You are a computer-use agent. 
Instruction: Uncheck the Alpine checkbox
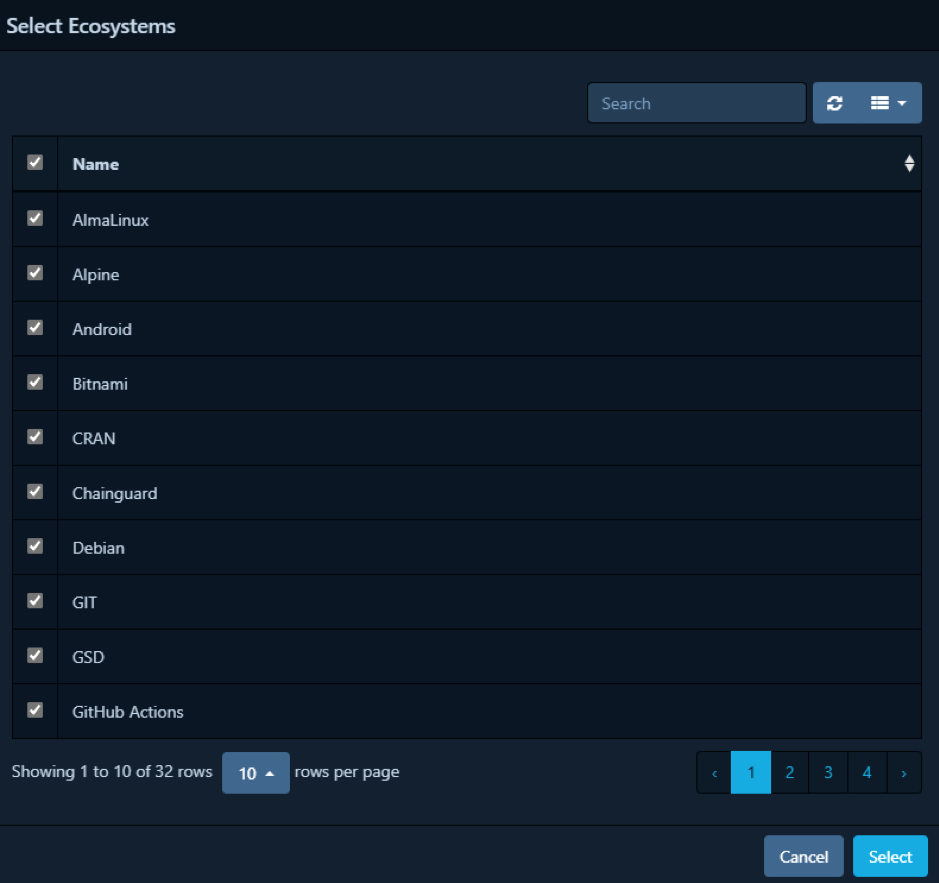pyautogui.click(x=35, y=273)
